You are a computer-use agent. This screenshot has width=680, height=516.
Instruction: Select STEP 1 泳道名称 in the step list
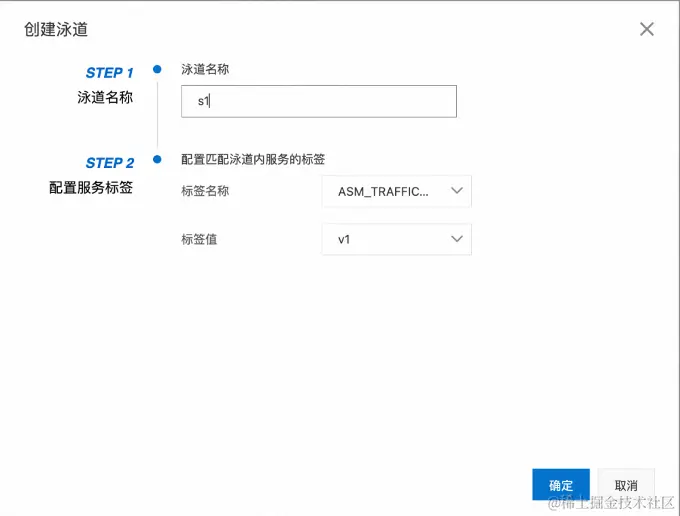105,85
